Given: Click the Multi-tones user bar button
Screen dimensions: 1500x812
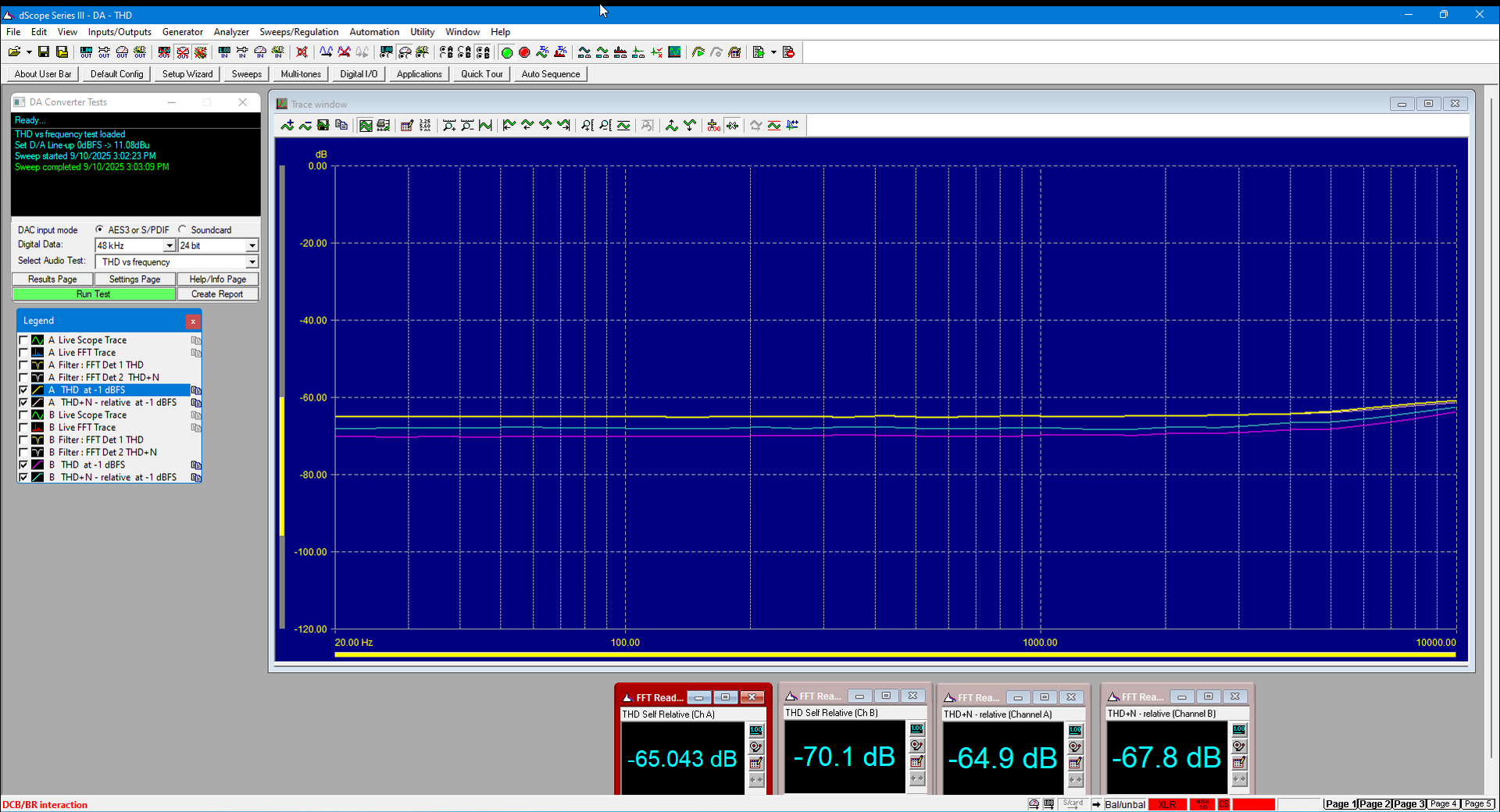Looking at the screenshot, I should coord(301,74).
